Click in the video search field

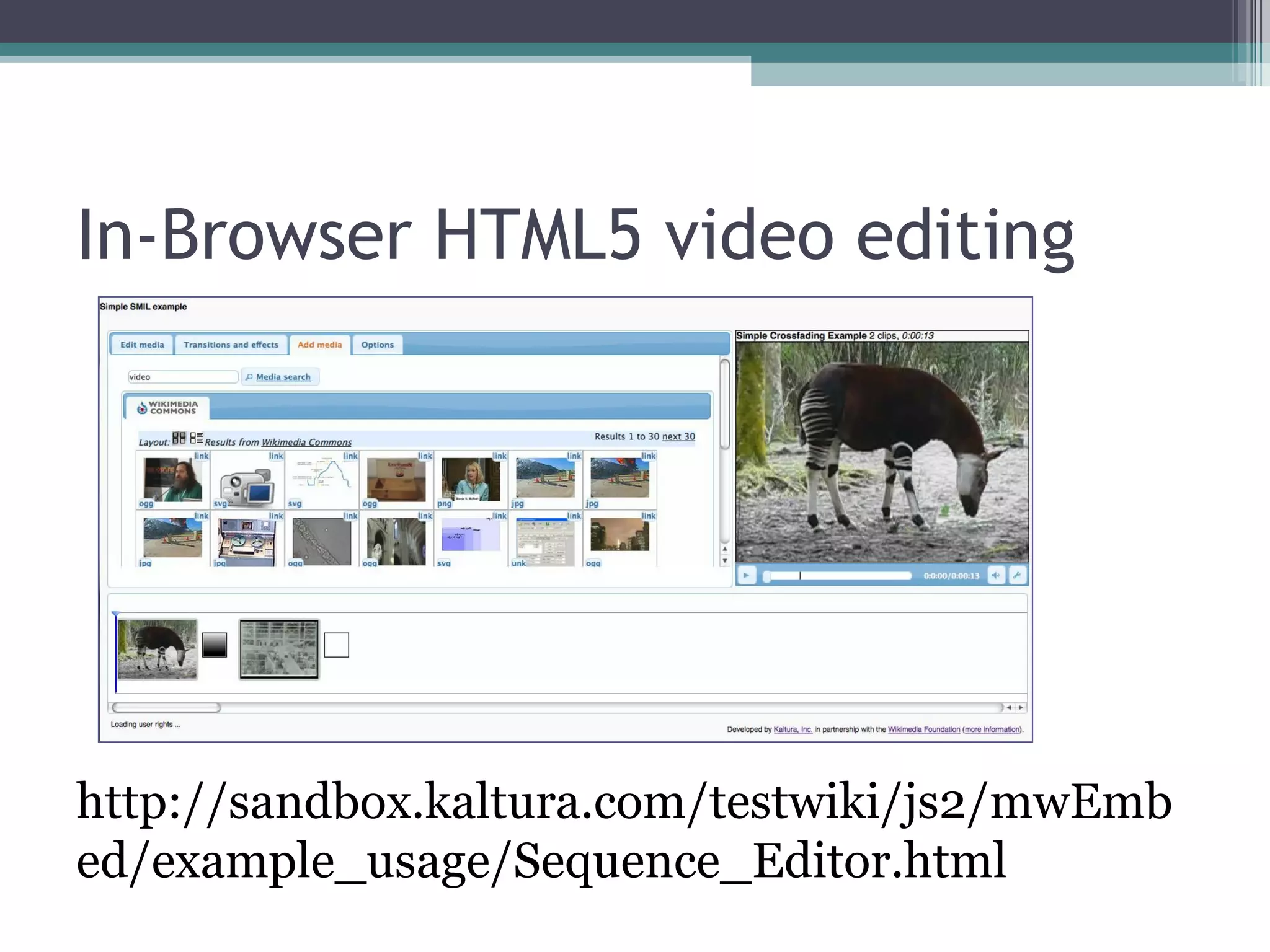pyautogui.click(x=182, y=377)
